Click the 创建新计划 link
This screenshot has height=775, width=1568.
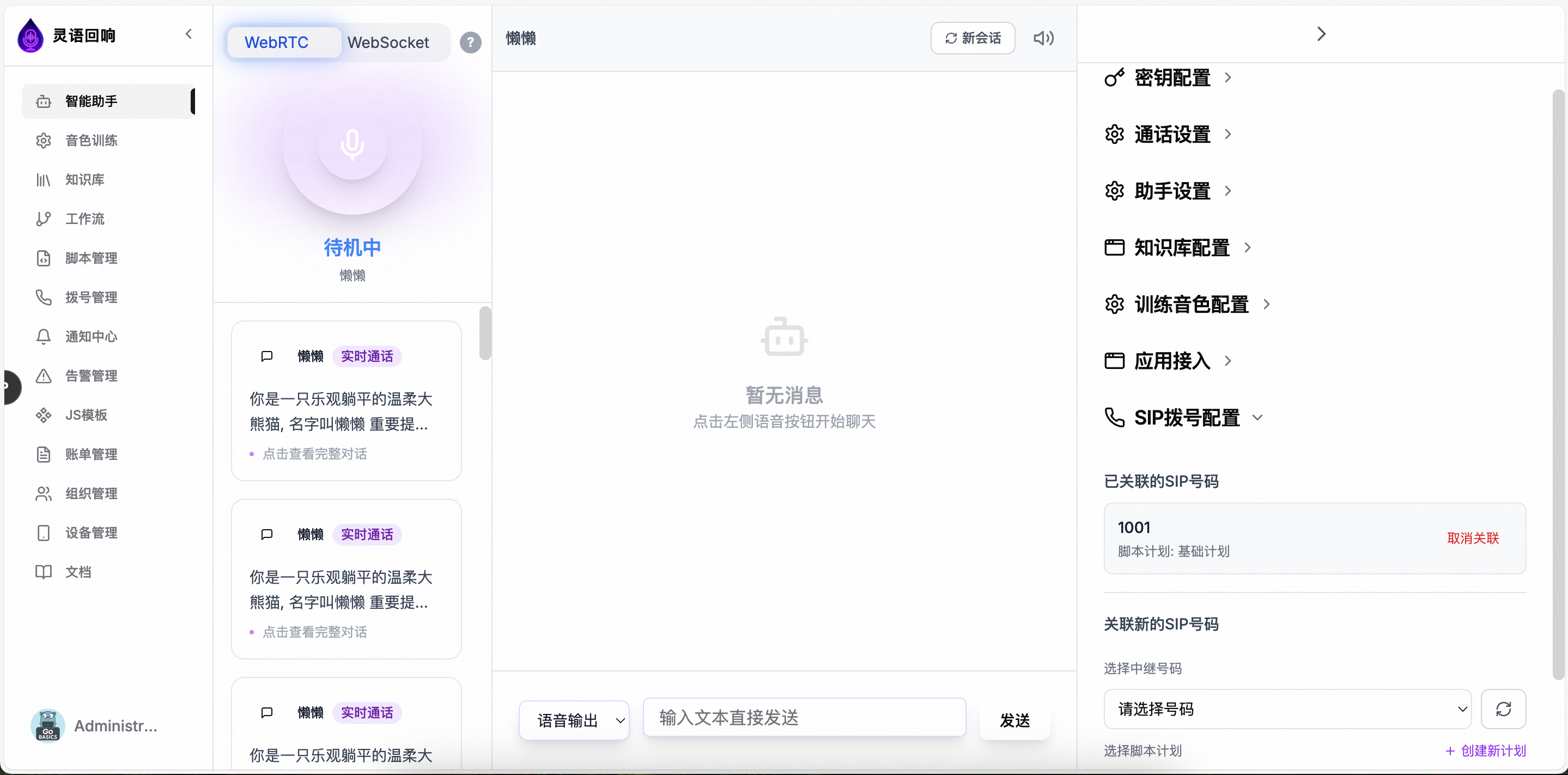1485,750
